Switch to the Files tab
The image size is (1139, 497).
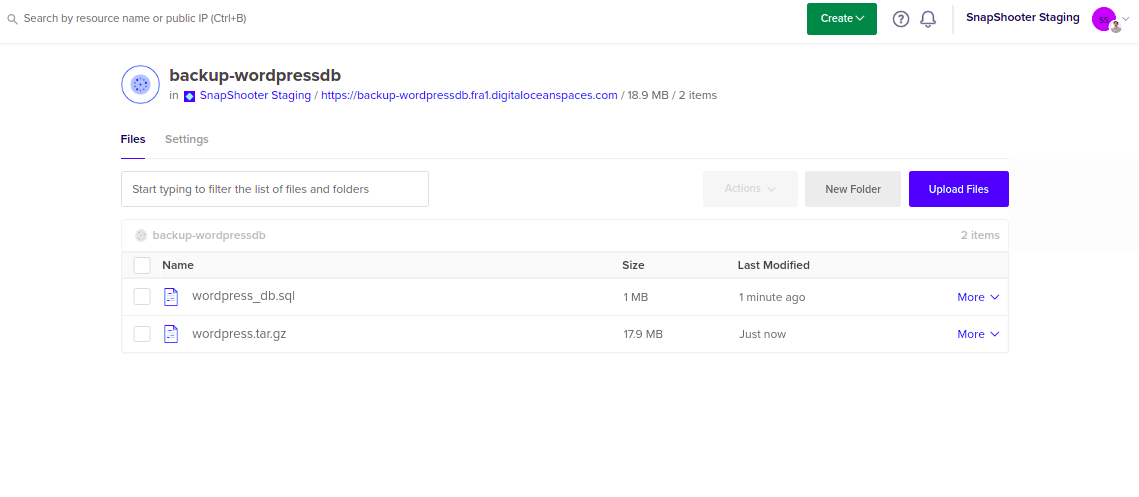(x=133, y=139)
